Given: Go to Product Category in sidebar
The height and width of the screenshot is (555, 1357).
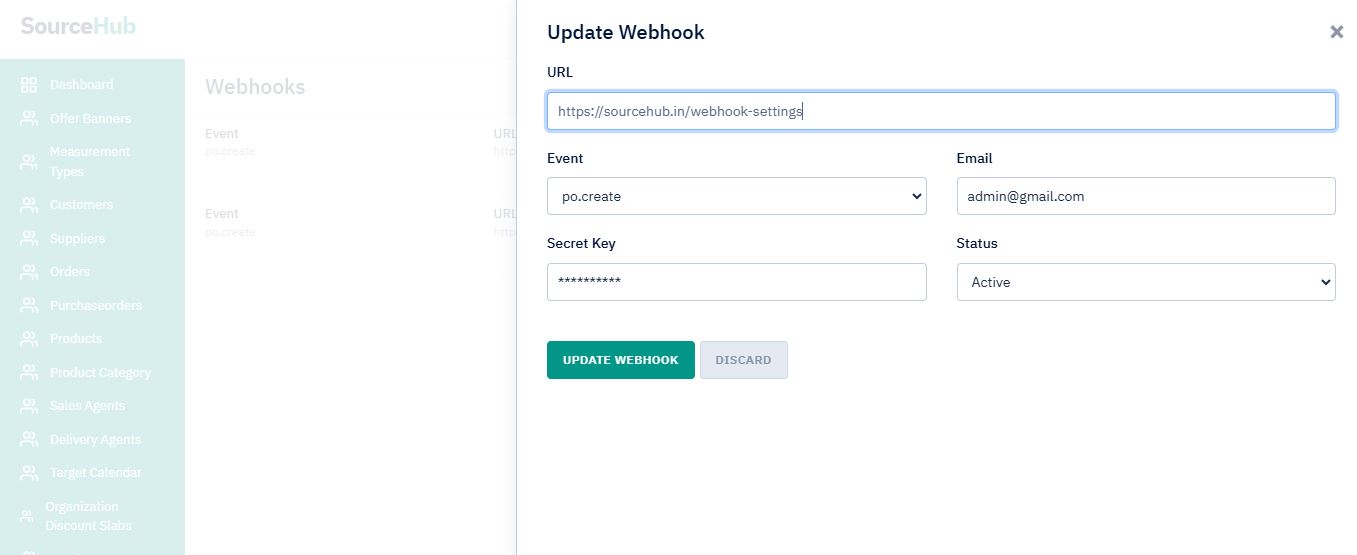Looking at the screenshot, I should [x=100, y=373].
